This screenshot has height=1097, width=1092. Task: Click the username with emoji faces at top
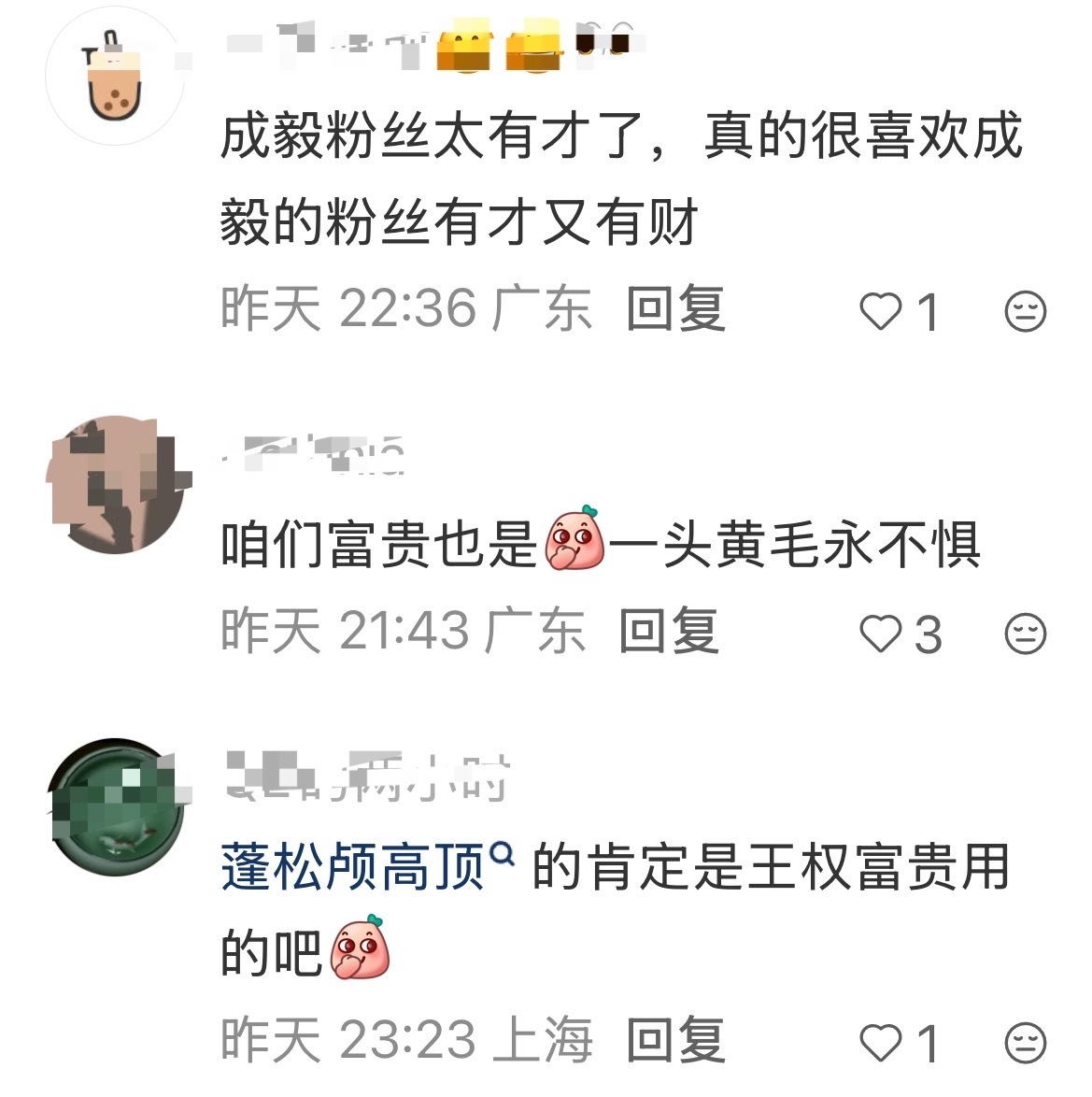coord(433,44)
